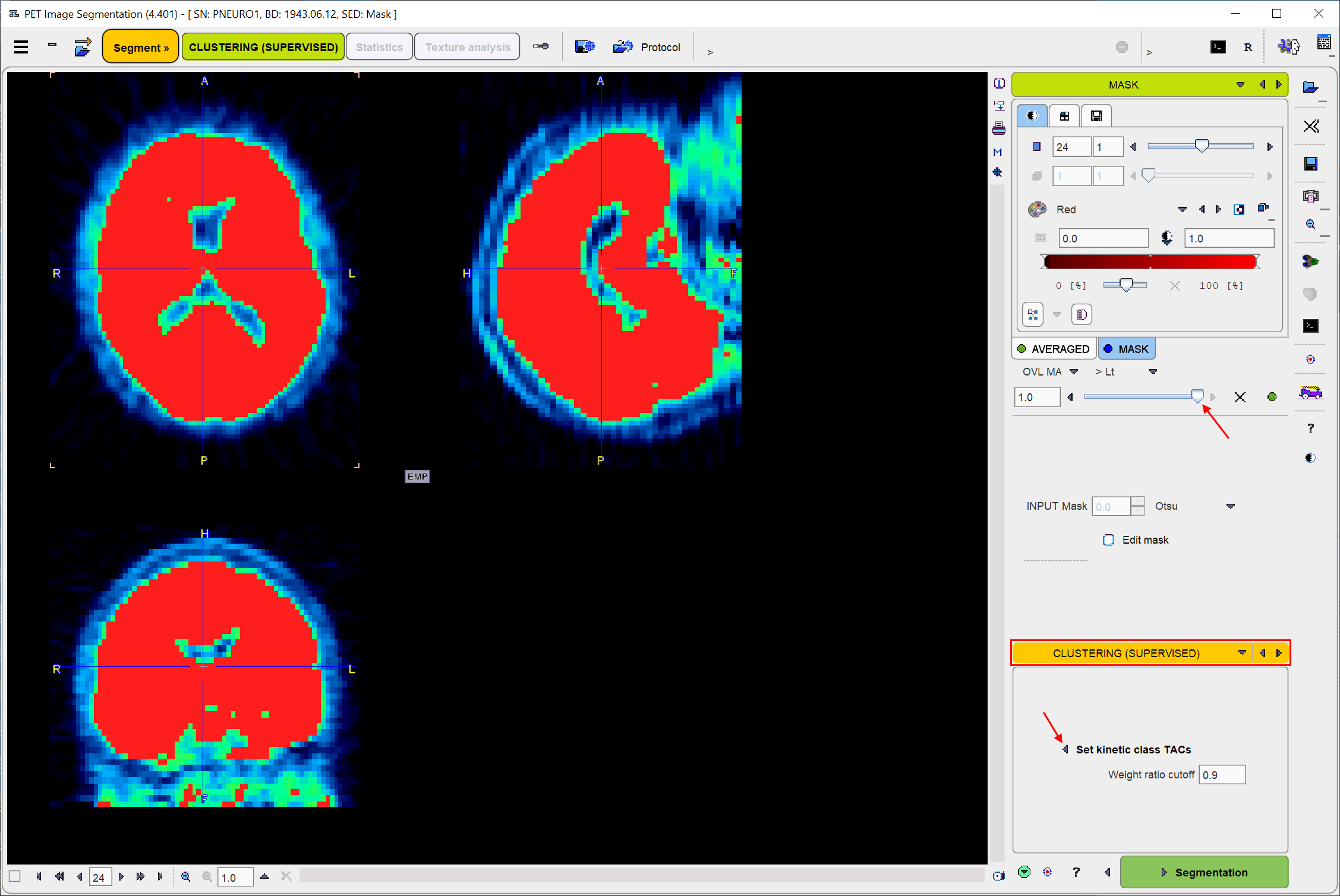Click the crossed lines close-all icon in sidebar
This screenshot has width=1340, height=896.
click(x=1311, y=126)
